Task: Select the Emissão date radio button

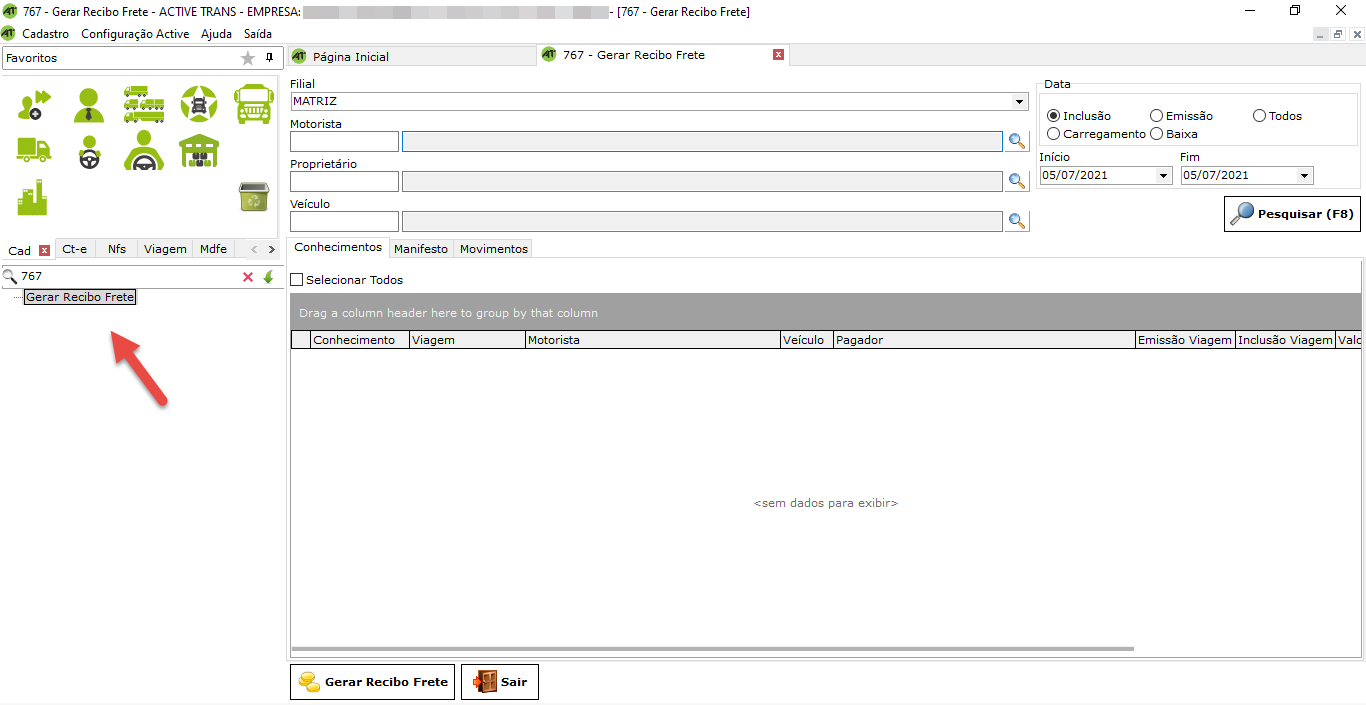Action: coord(1157,116)
